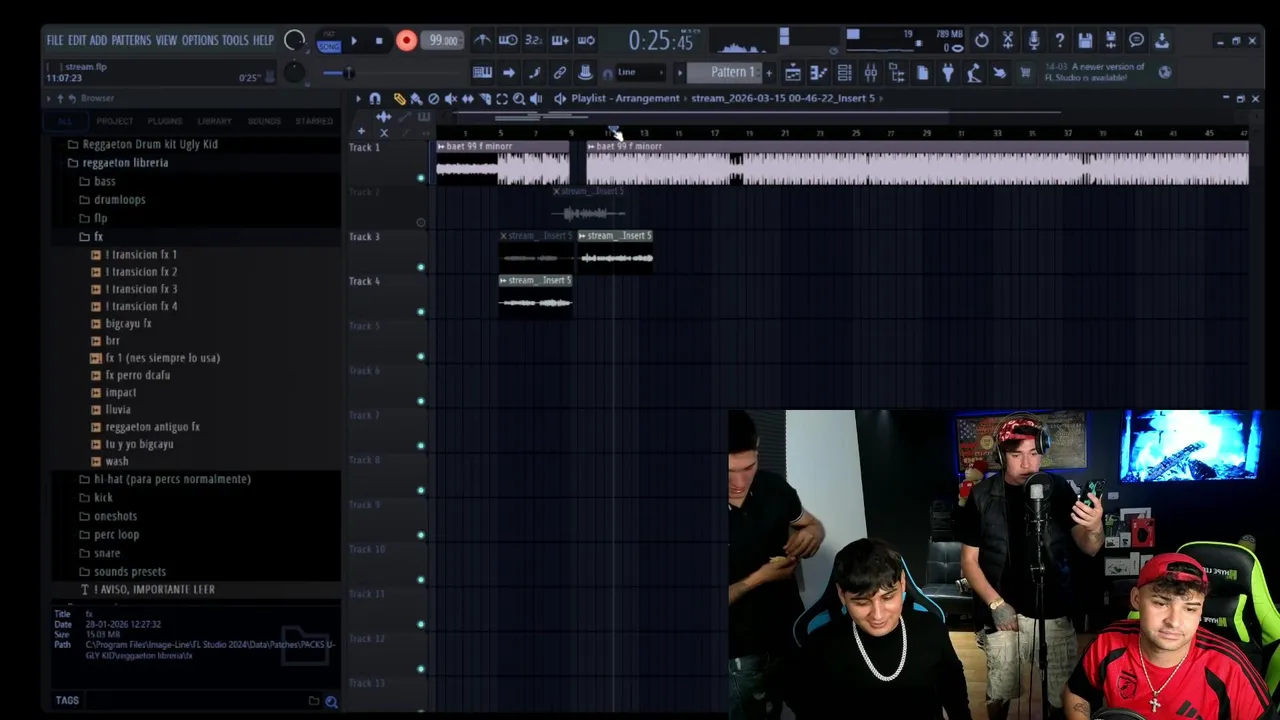Mute Track 3 with its green dot

421,267
